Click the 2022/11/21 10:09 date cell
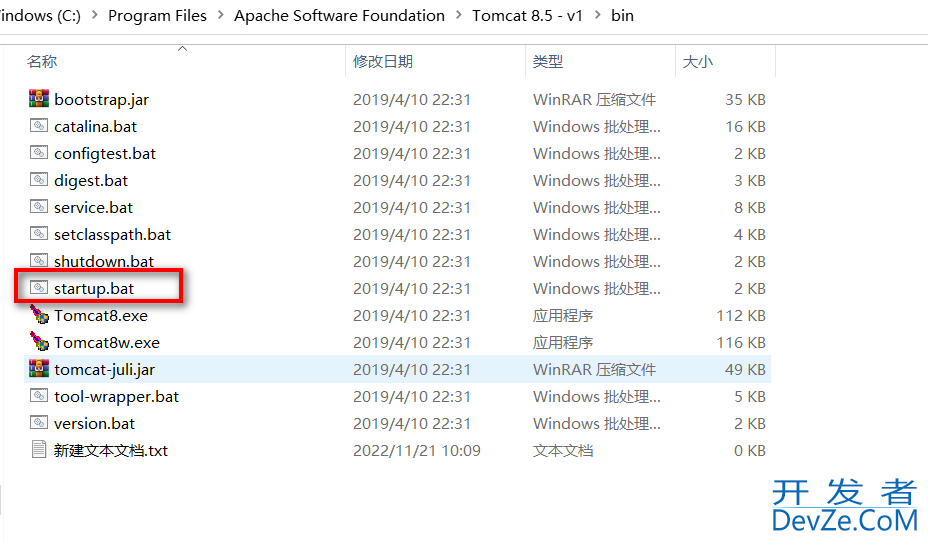Viewport: 928px width, 542px height. coord(417,451)
